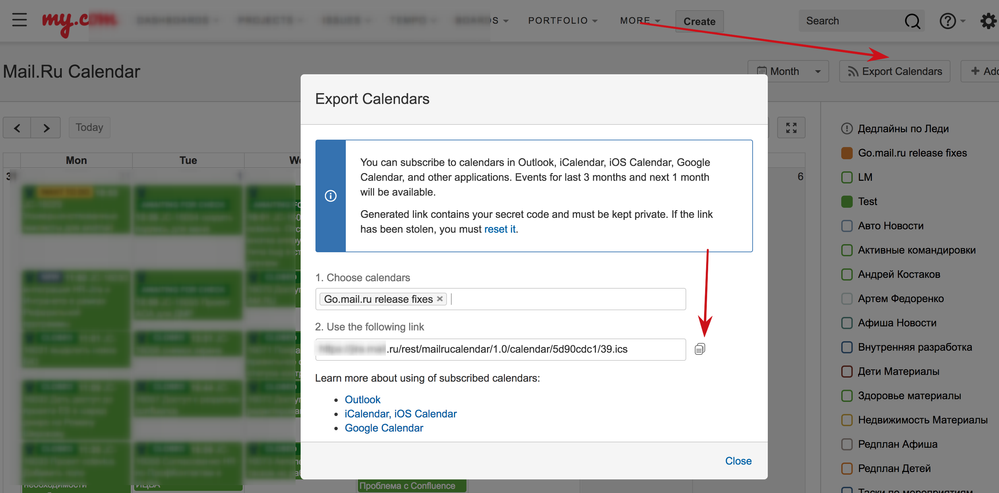Click the Choose calendars input field
The image size is (999, 493).
[x=500, y=299]
